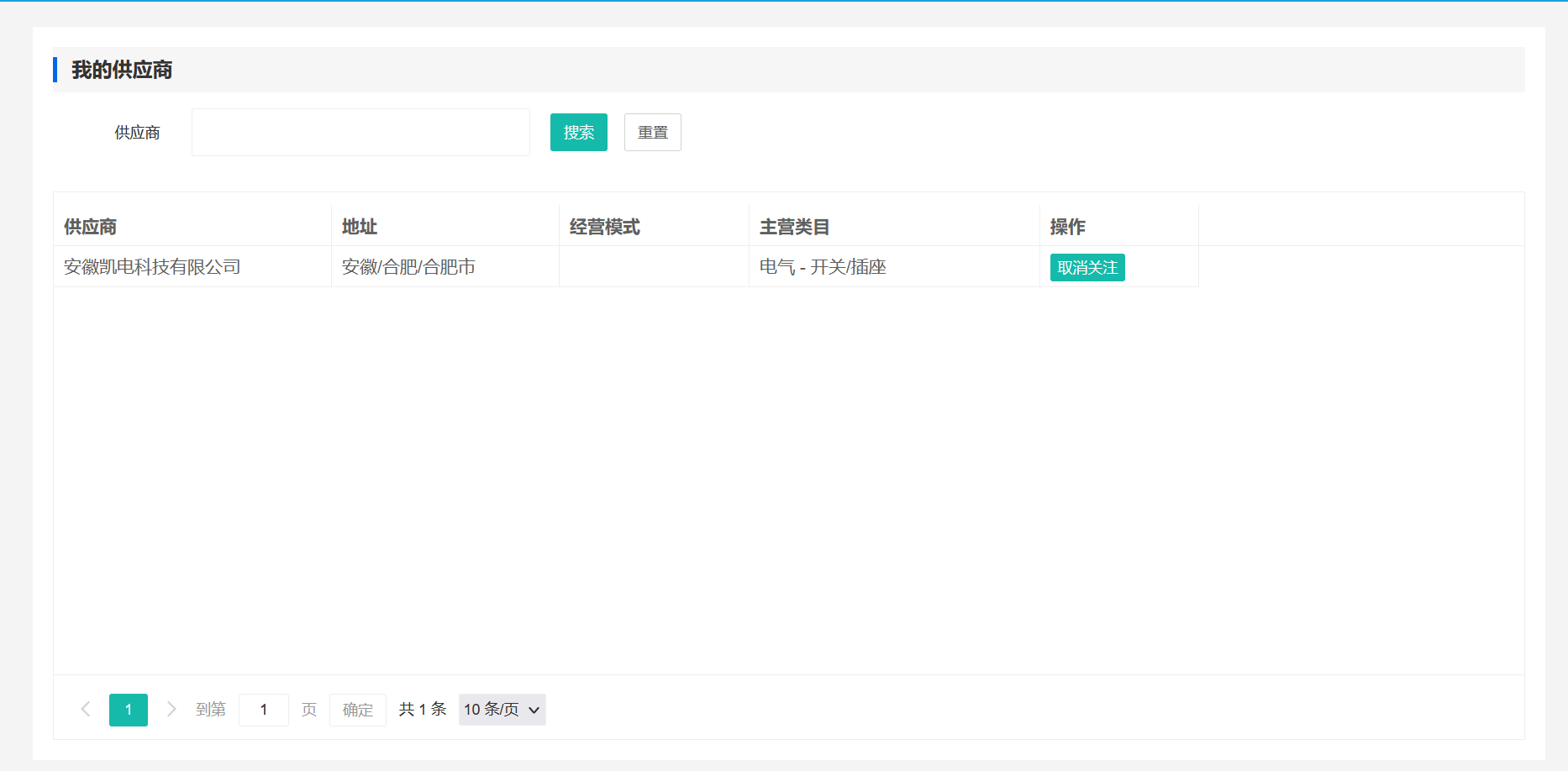Click the 共 1 条 total count text
Image resolution: width=1568 pixels, height=771 pixels.
(x=422, y=710)
